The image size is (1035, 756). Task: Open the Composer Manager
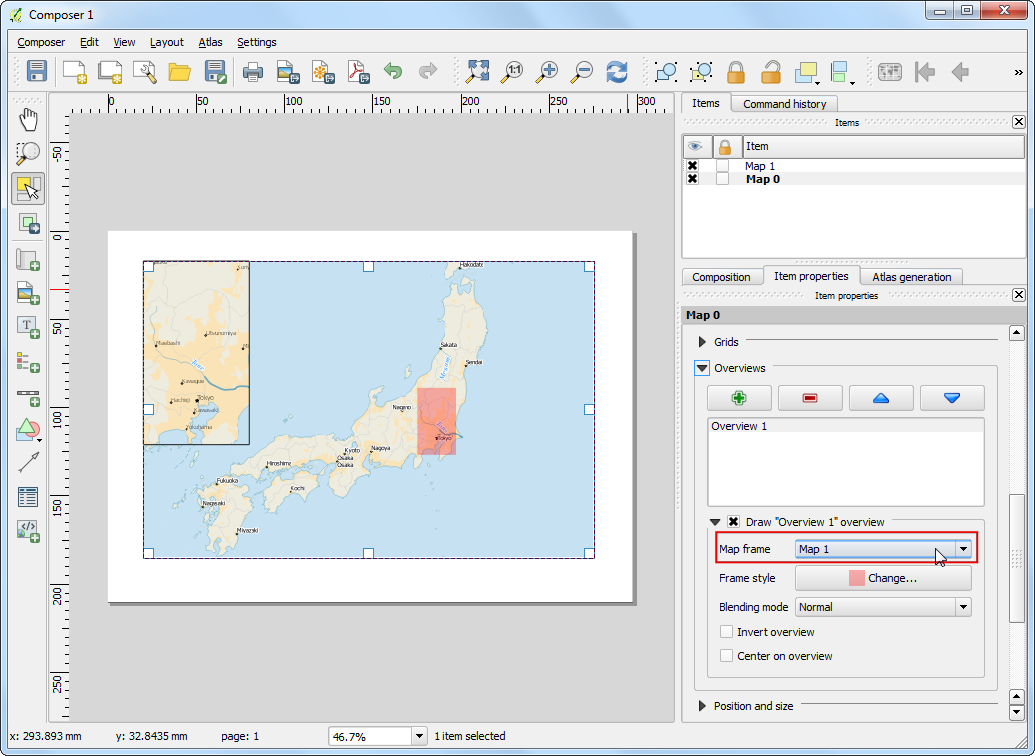coord(145,71)
